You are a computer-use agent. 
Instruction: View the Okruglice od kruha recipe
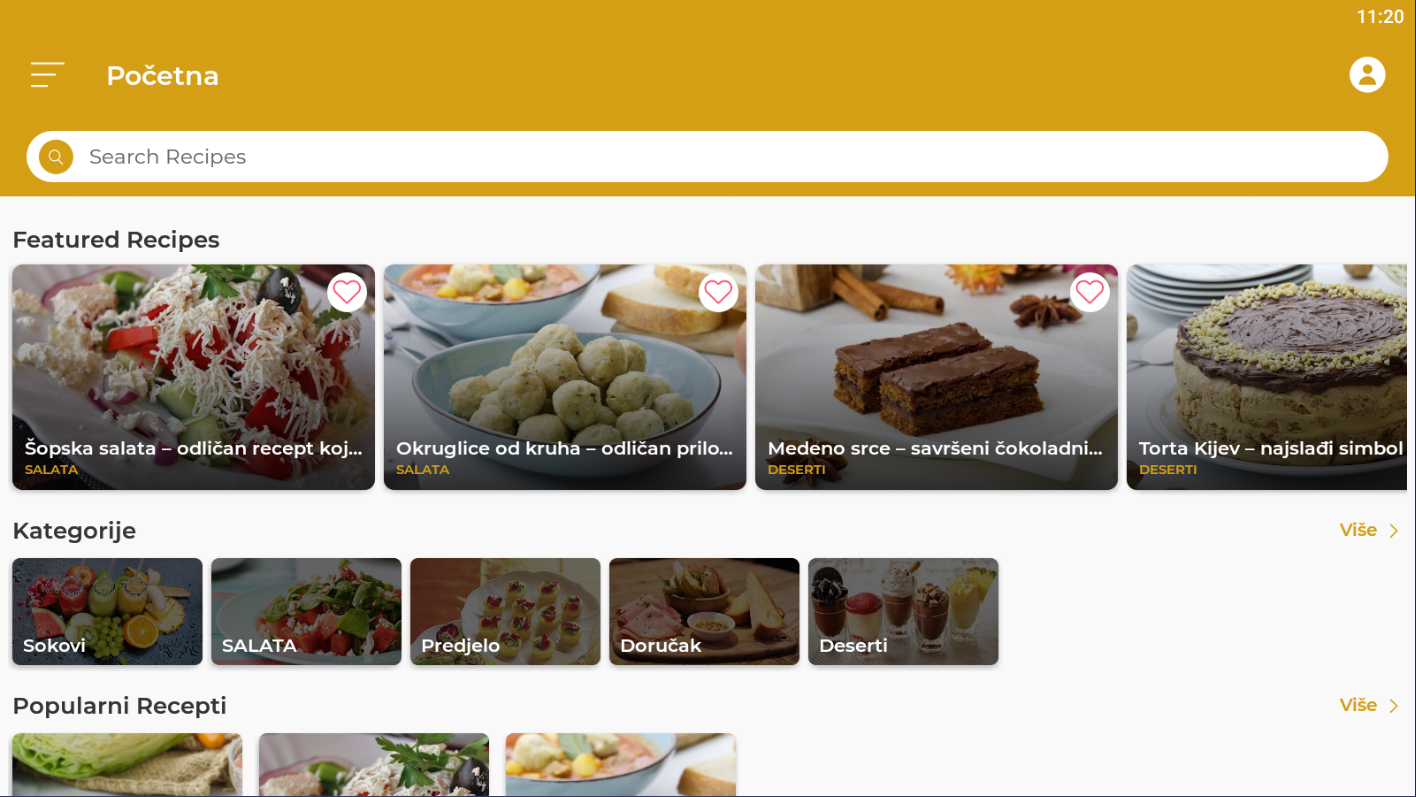(x=565, y=377)
